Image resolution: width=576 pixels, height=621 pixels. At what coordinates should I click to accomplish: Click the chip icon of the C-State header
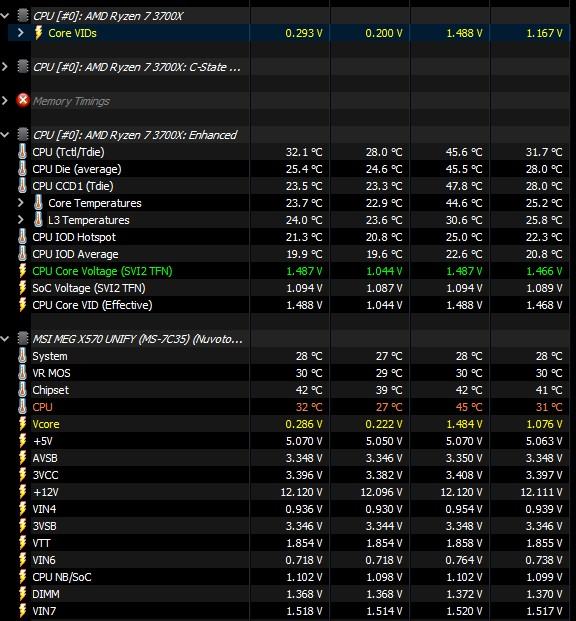coord(23,67)
